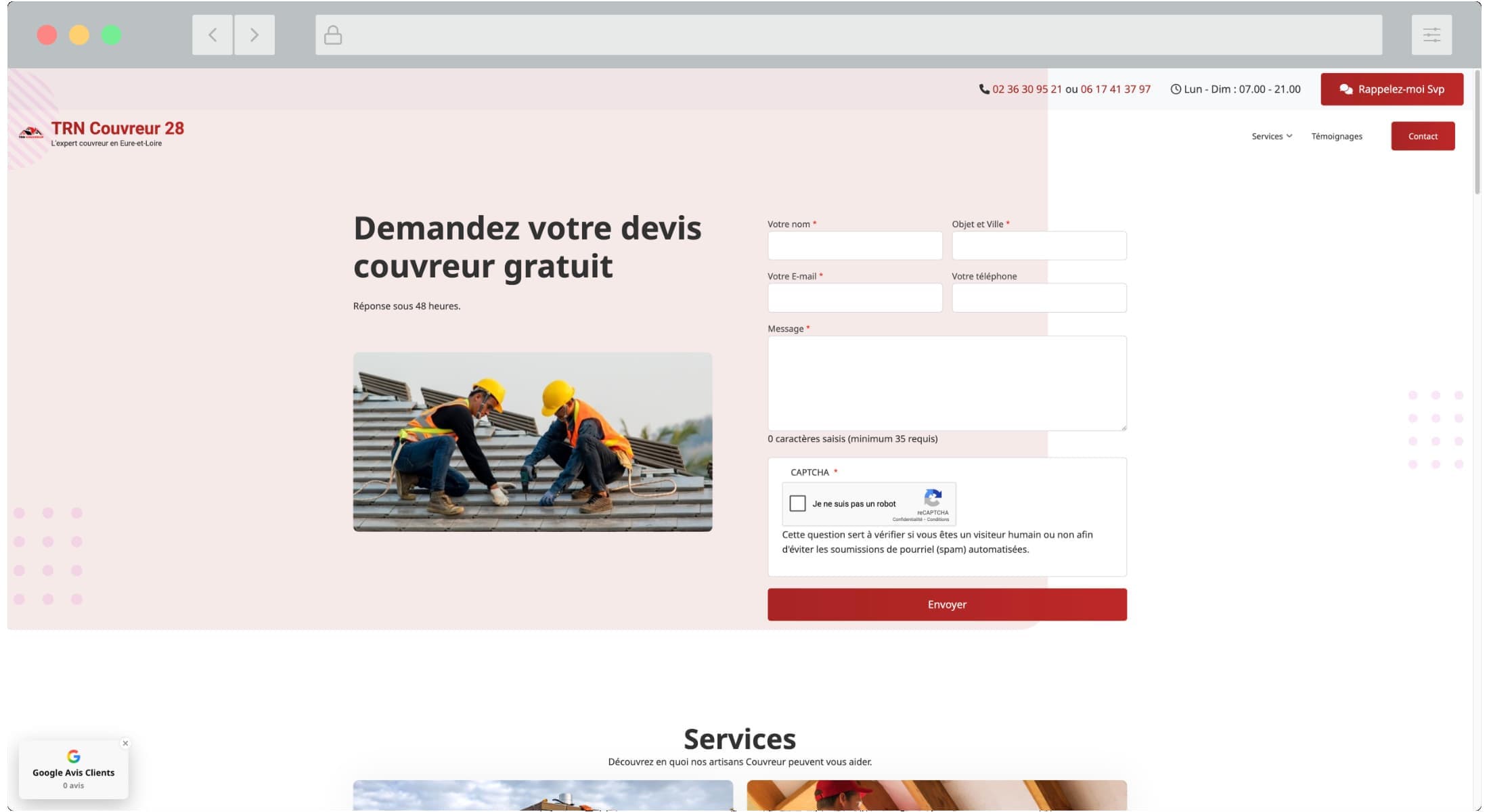
Task: Click the TRN Couvreur 28 roof logo
Action: [30, 133]
